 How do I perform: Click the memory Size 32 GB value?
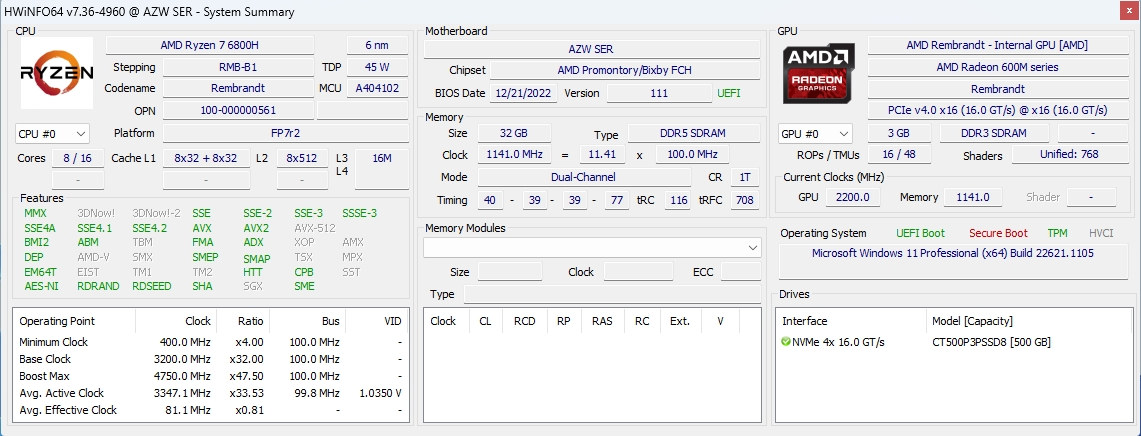pos(514,133)
